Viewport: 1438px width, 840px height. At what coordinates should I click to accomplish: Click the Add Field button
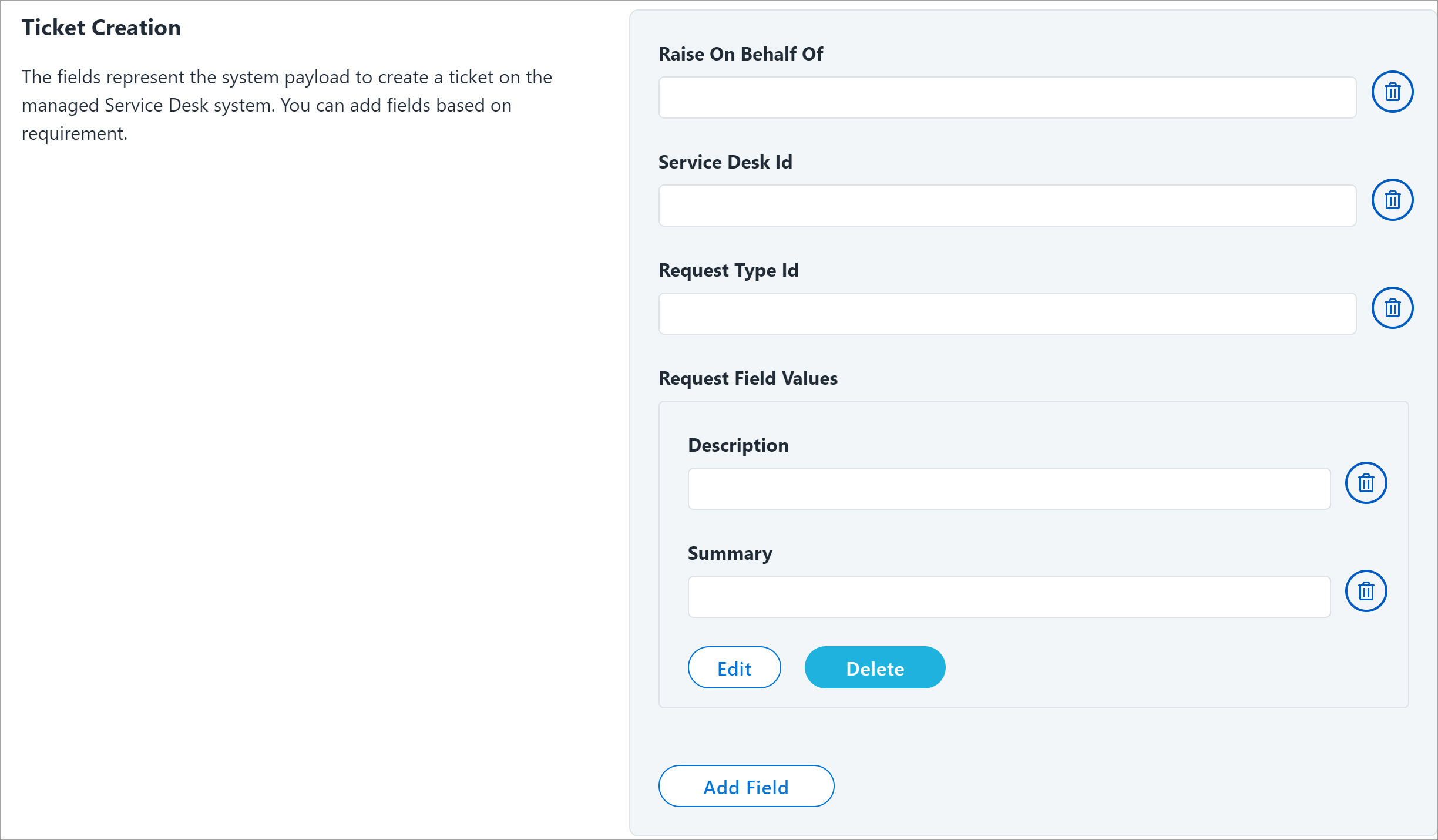[746, 786]
